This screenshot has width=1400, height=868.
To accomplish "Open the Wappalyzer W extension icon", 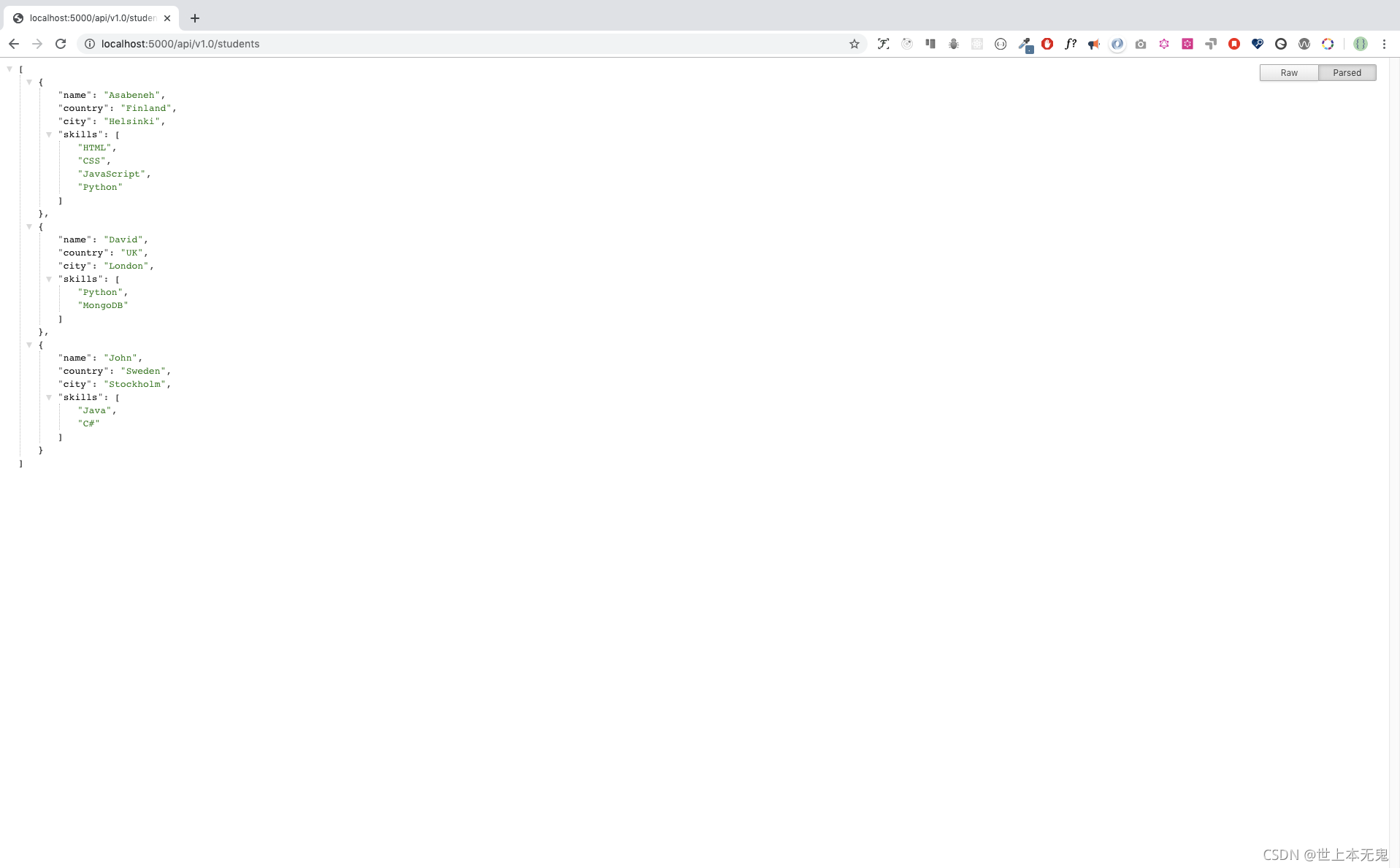I will pyautogui.click(x=1304, y=44).
